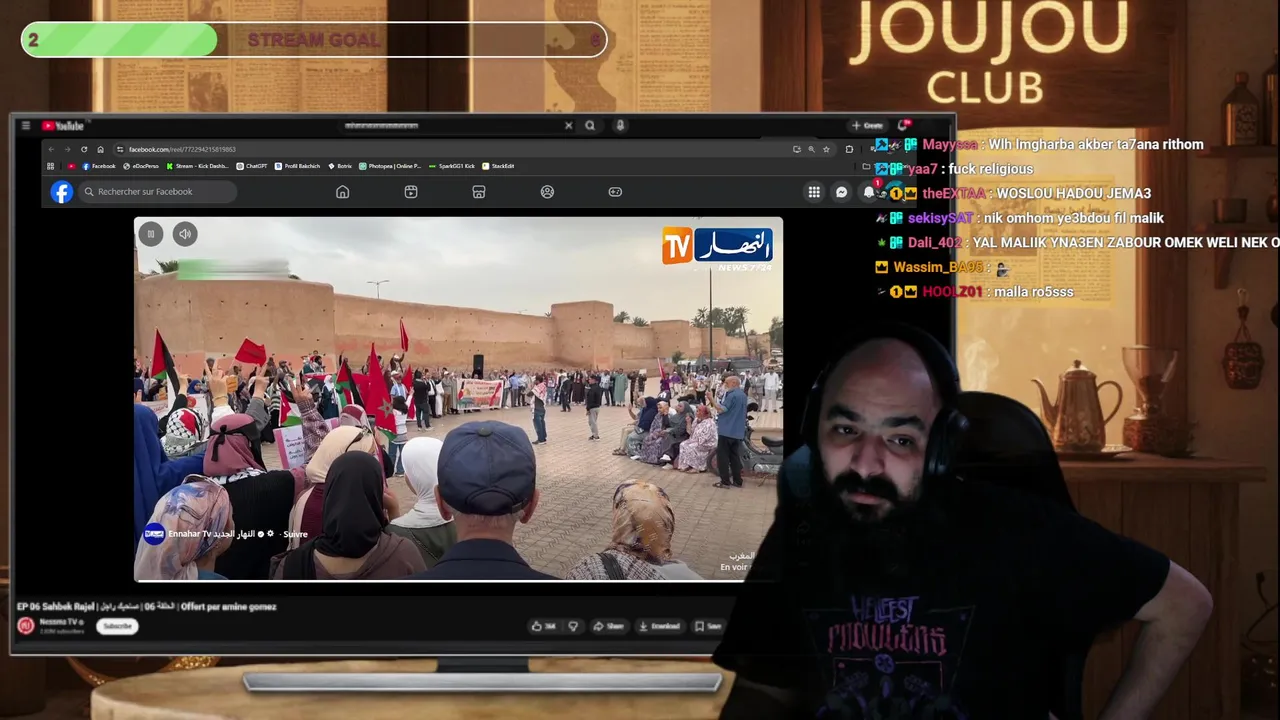Image resolution: width=1280 pixels, height=720 pixels.
Task: Click the YouTube search magnifier button
Action: click(590, 126)
